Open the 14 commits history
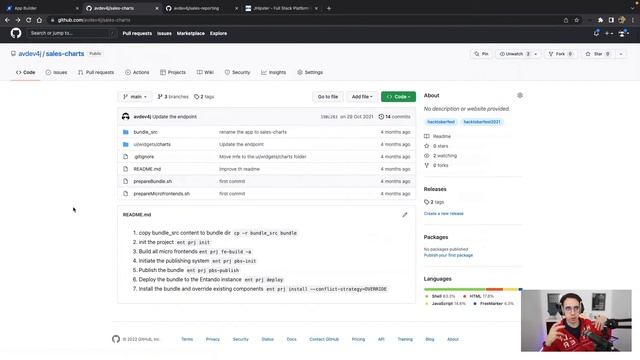The width and height of the screenshot is (640, 360). click(x=394, y=117)
